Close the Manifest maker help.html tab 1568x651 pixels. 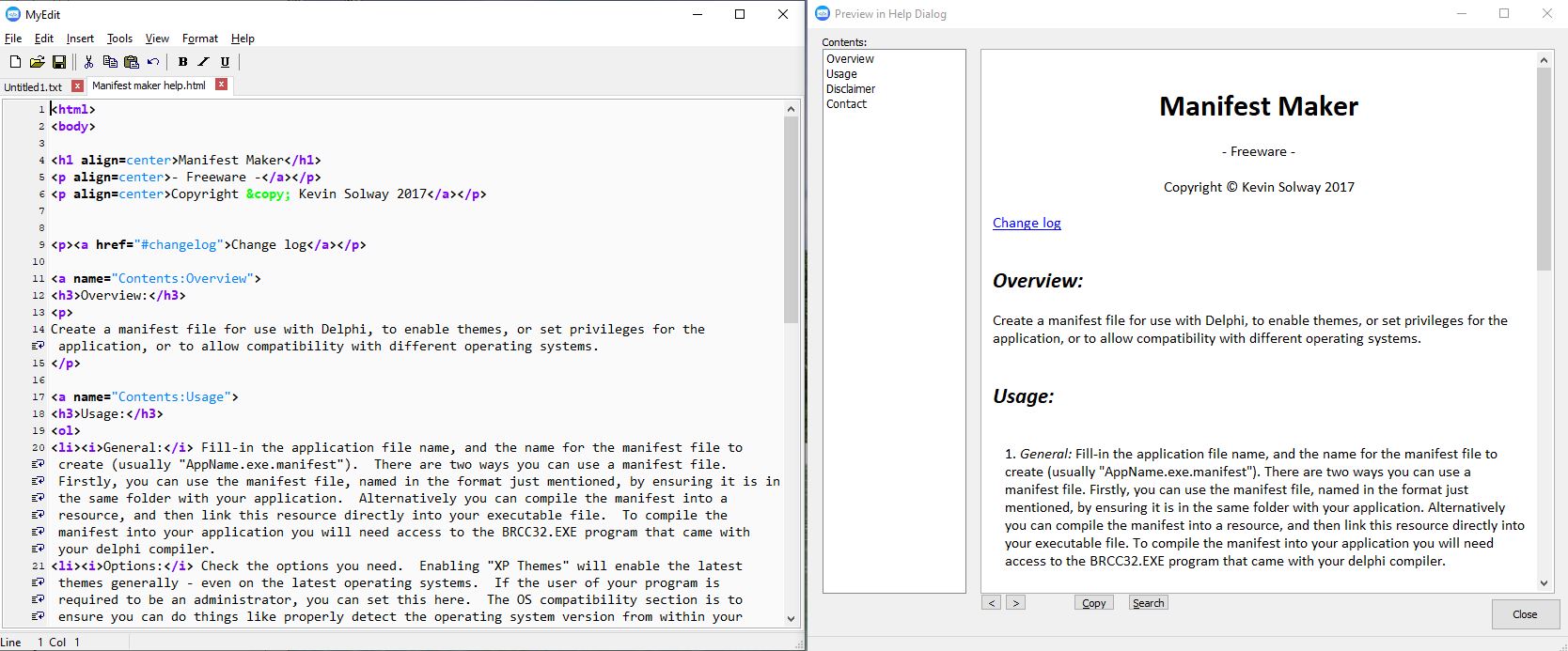coord(222,85)
